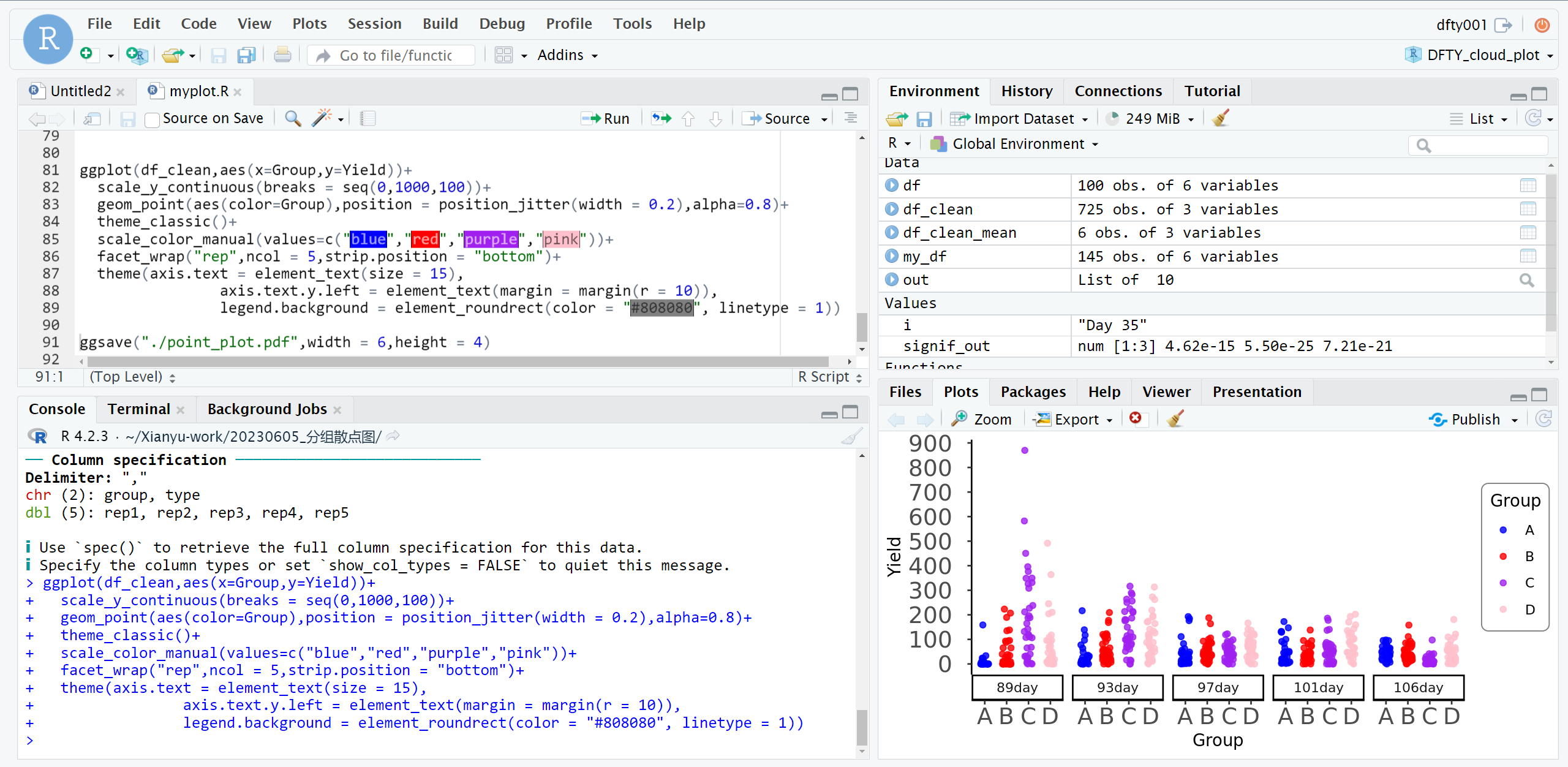Click the Go to next section arrow
The height and width of the screenshot is (767, 1568).
[x=715, y=118]
